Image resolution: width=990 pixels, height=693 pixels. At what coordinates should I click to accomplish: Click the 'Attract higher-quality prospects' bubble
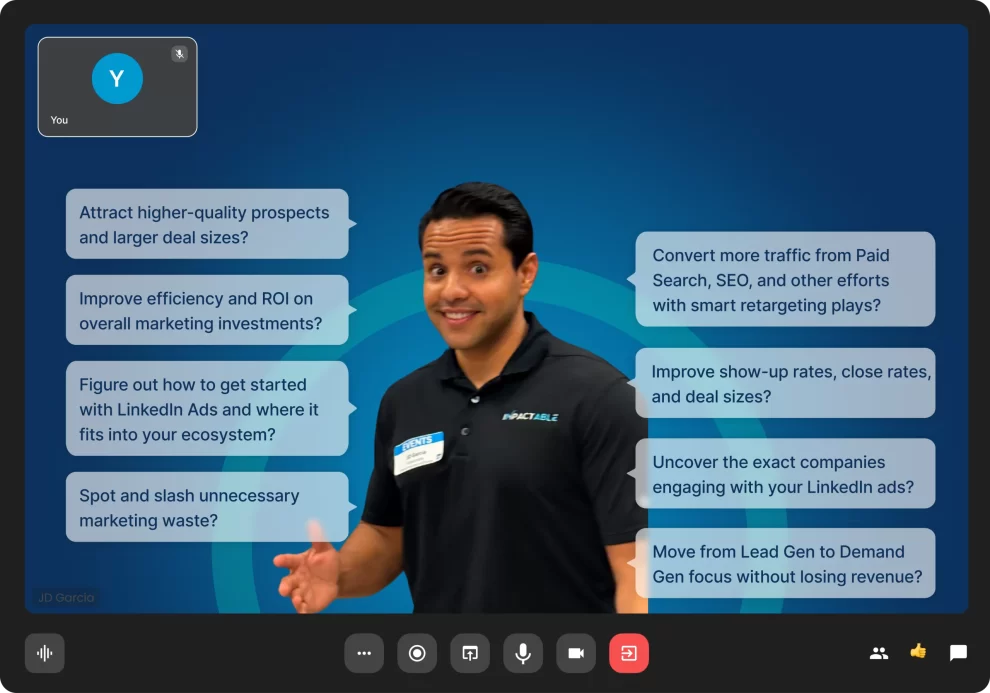[x=207, y=224]
